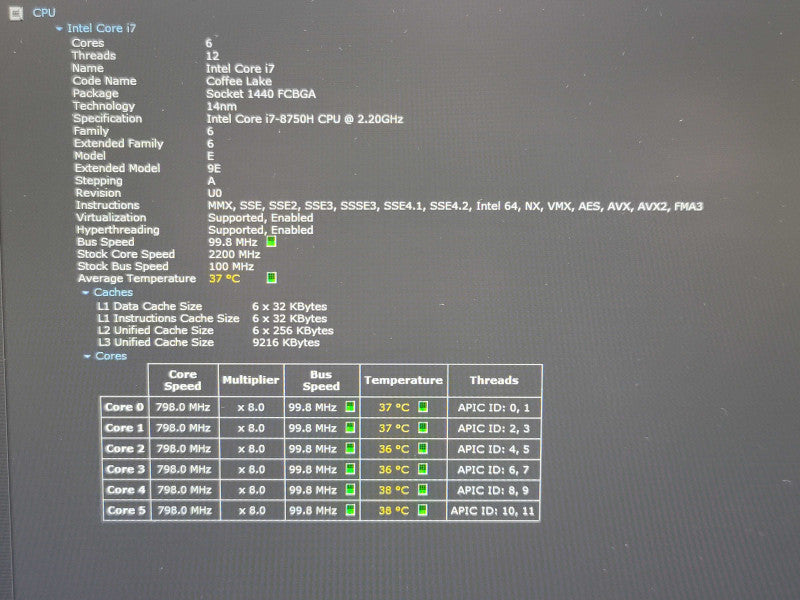Collapse the Intel Core i7 tree node

click(59, 29)
